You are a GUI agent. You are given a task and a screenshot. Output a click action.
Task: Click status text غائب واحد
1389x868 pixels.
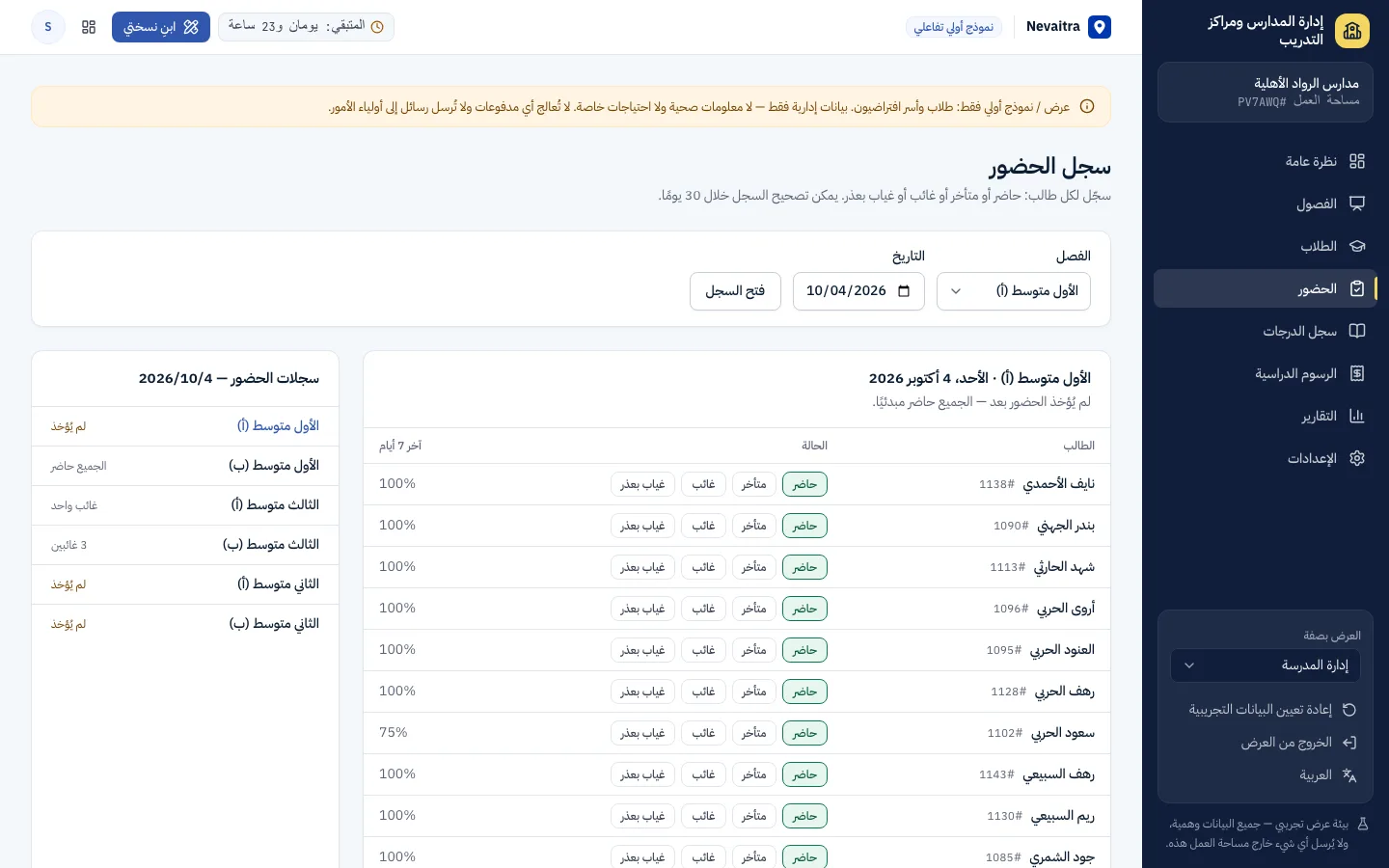(x=74, y=506)
